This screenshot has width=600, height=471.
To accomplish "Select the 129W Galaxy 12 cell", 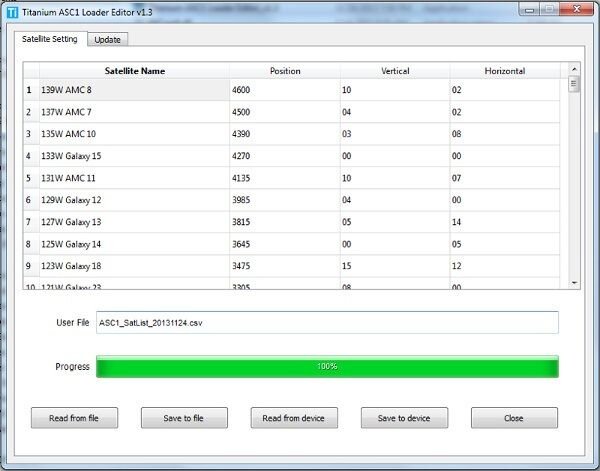I will coord(134,200).
